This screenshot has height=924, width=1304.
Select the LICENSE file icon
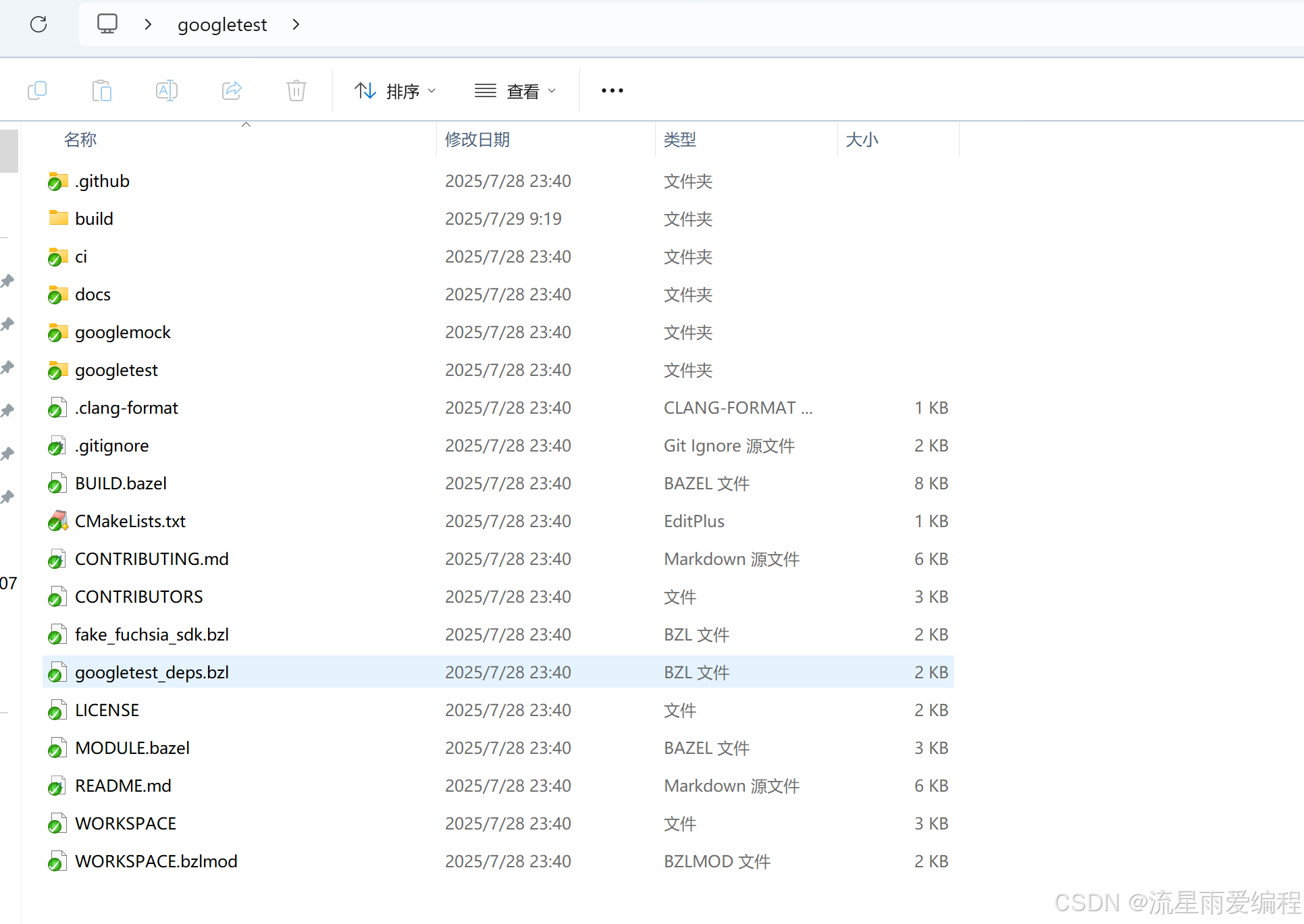[58, 710]
